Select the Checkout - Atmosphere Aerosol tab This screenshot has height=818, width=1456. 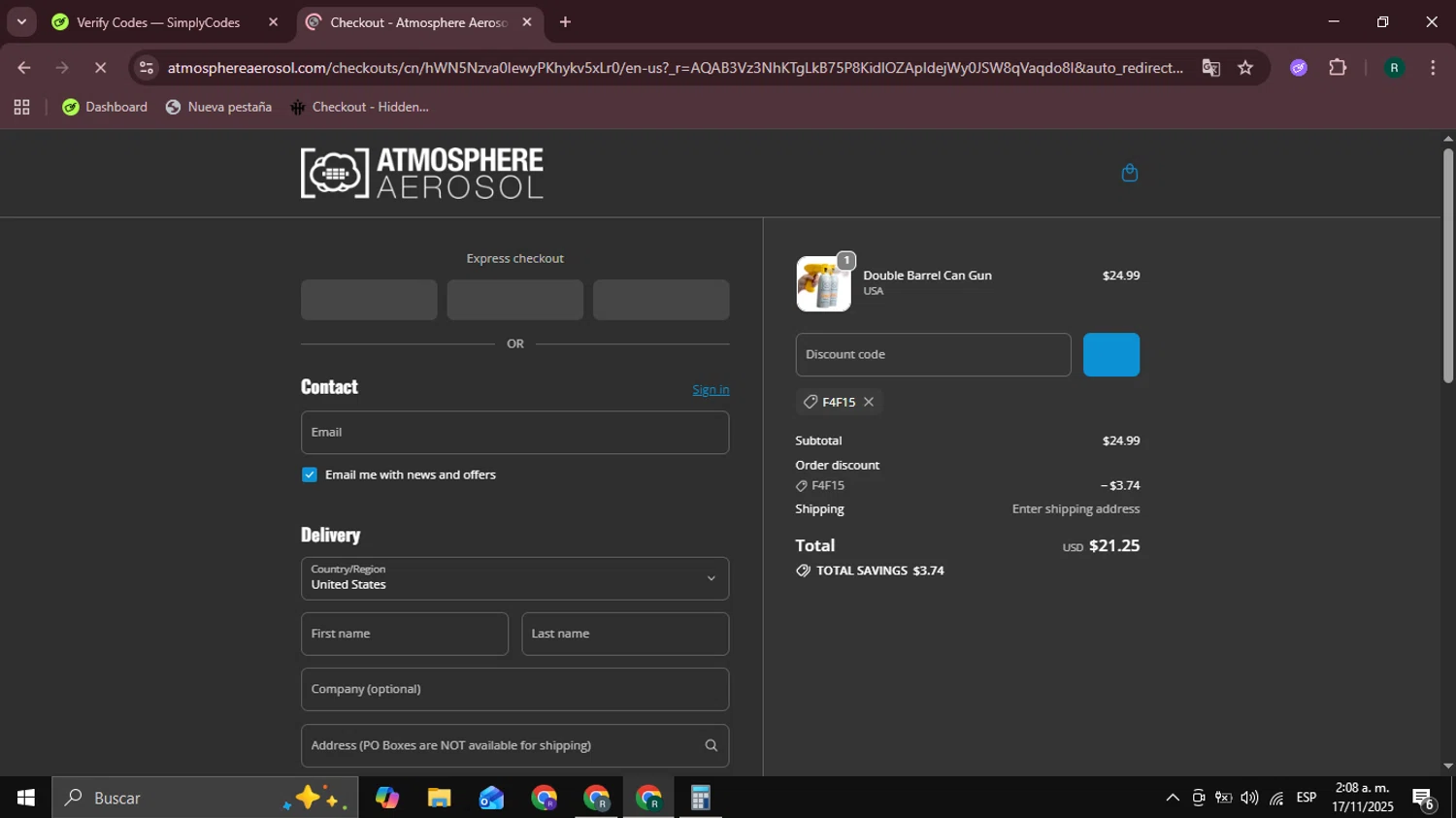[419, 22]
